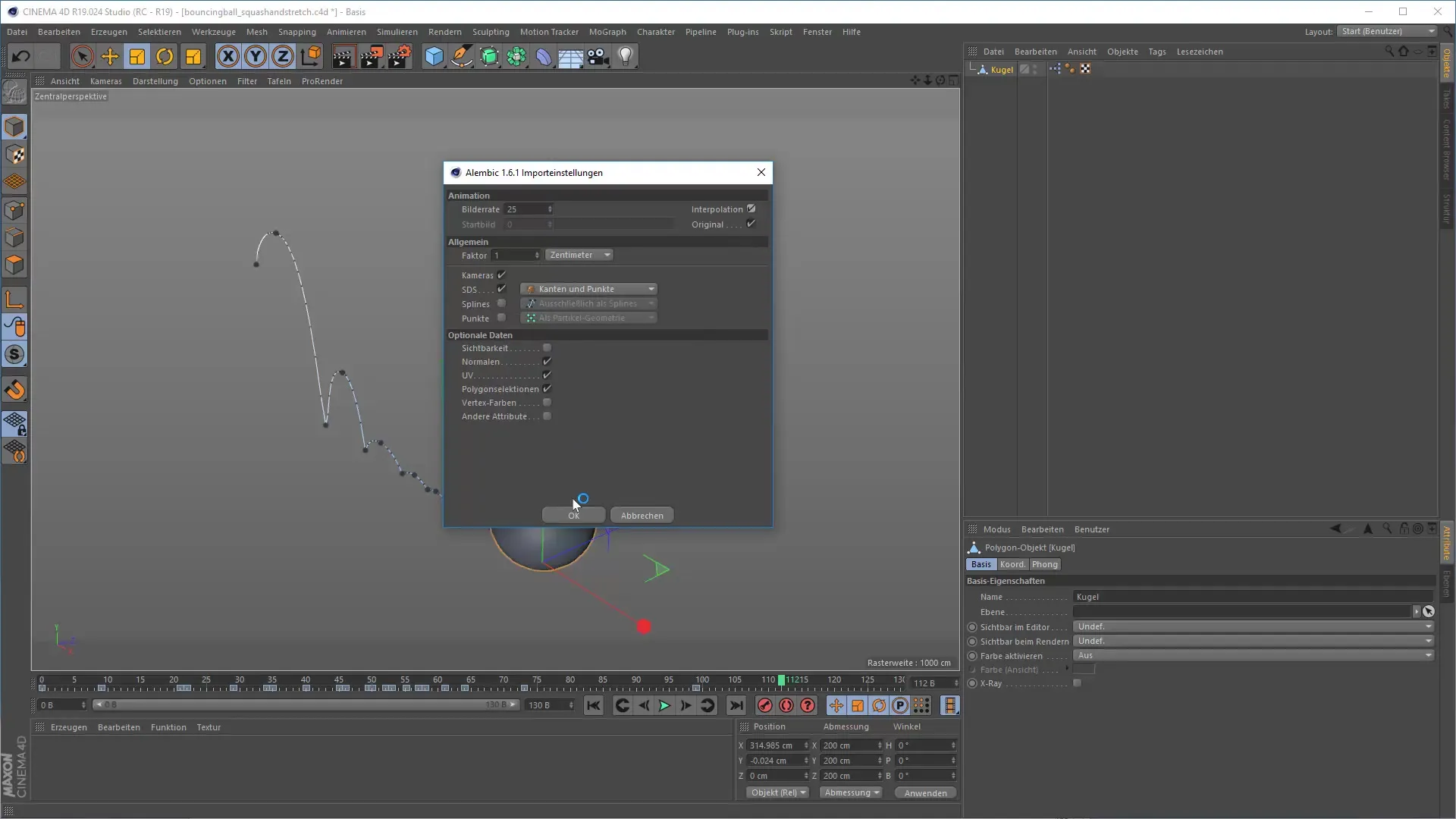Activate texture mode checkerboard cube

coord(14,155)
